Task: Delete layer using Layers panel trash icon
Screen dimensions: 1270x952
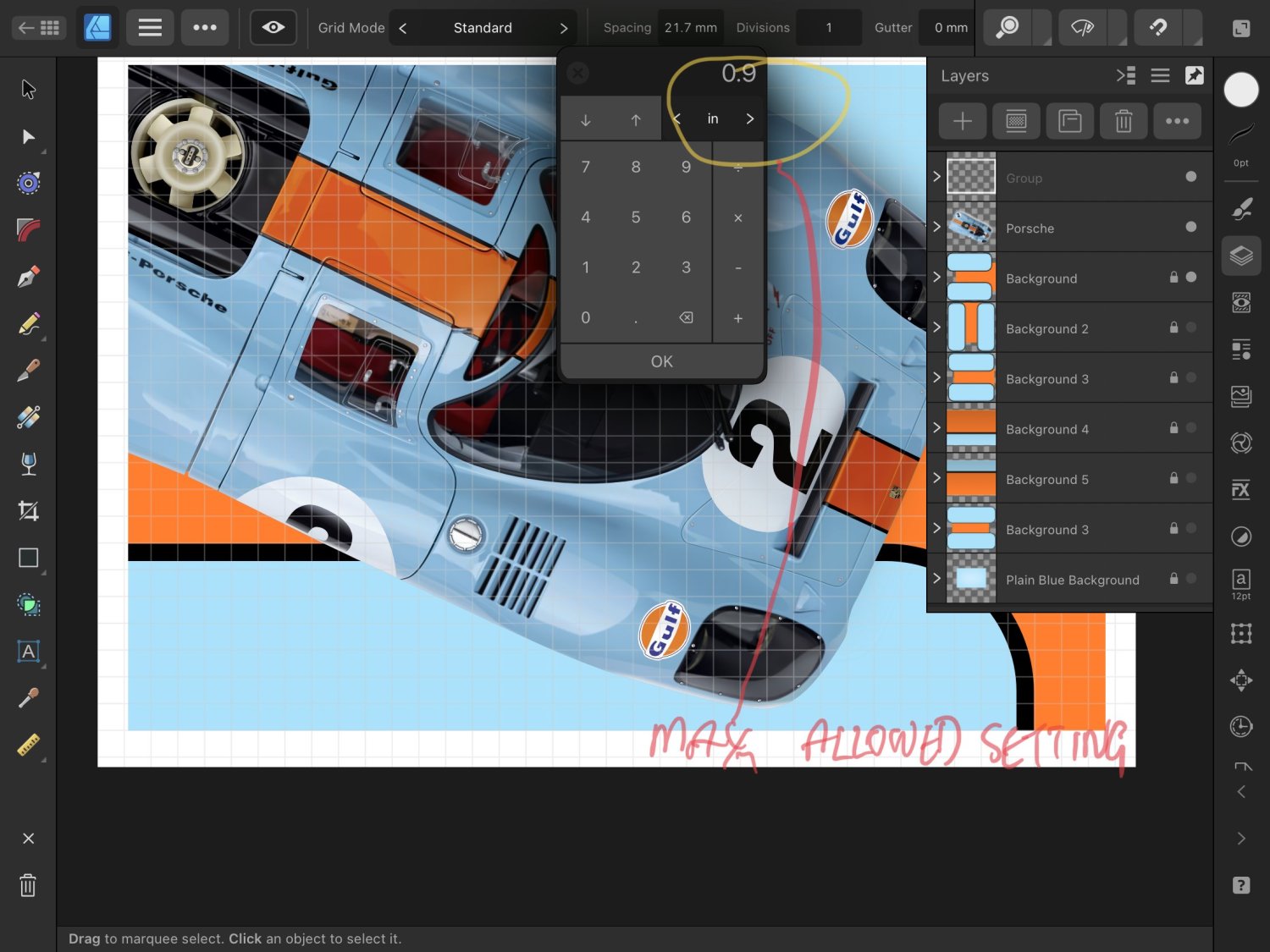Action: [x=1123, y=122]
